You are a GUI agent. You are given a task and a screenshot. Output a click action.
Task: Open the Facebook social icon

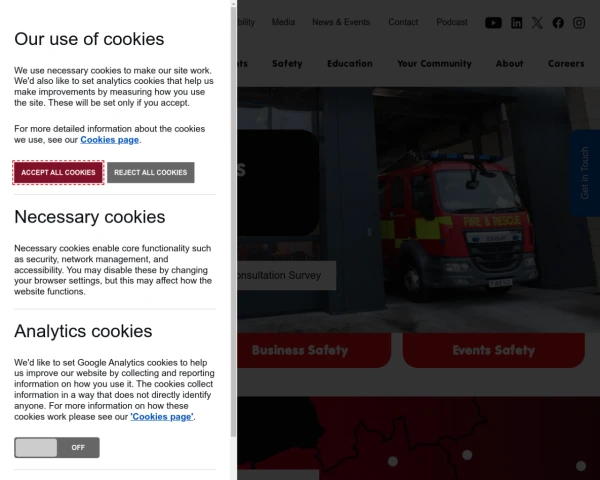coord(558,23)
